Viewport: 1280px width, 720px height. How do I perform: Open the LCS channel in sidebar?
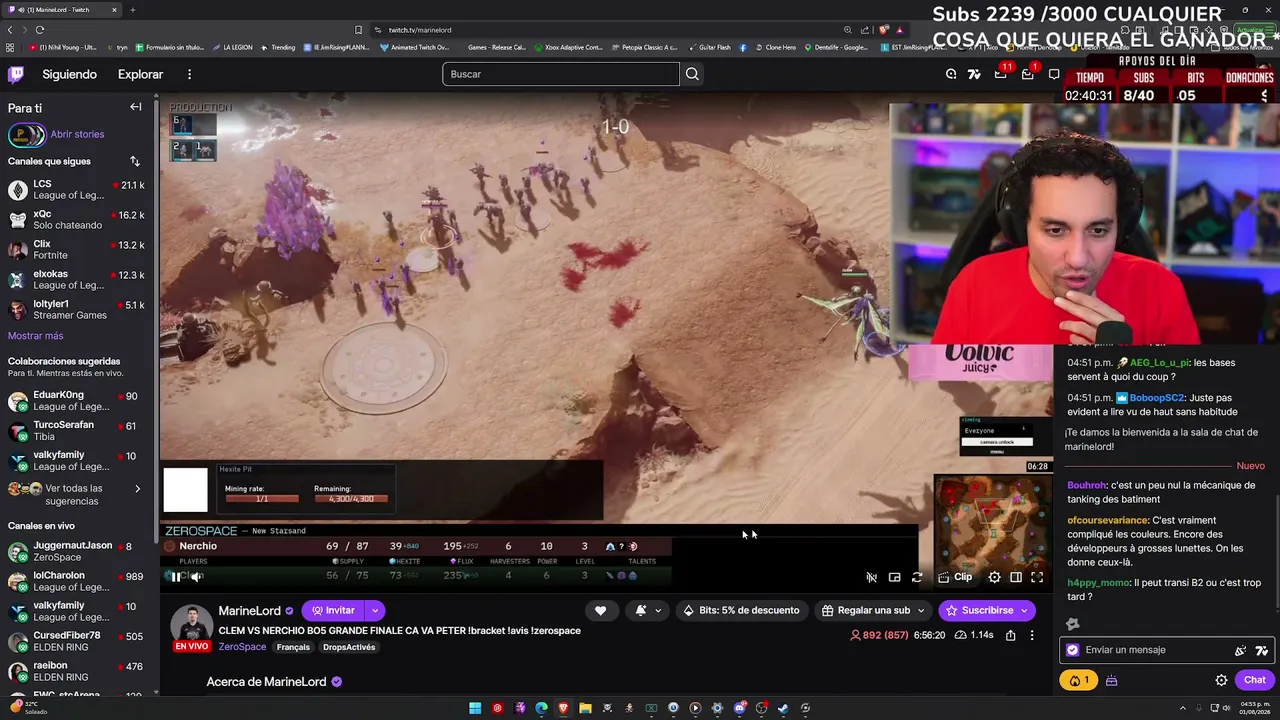pos(78,190)
